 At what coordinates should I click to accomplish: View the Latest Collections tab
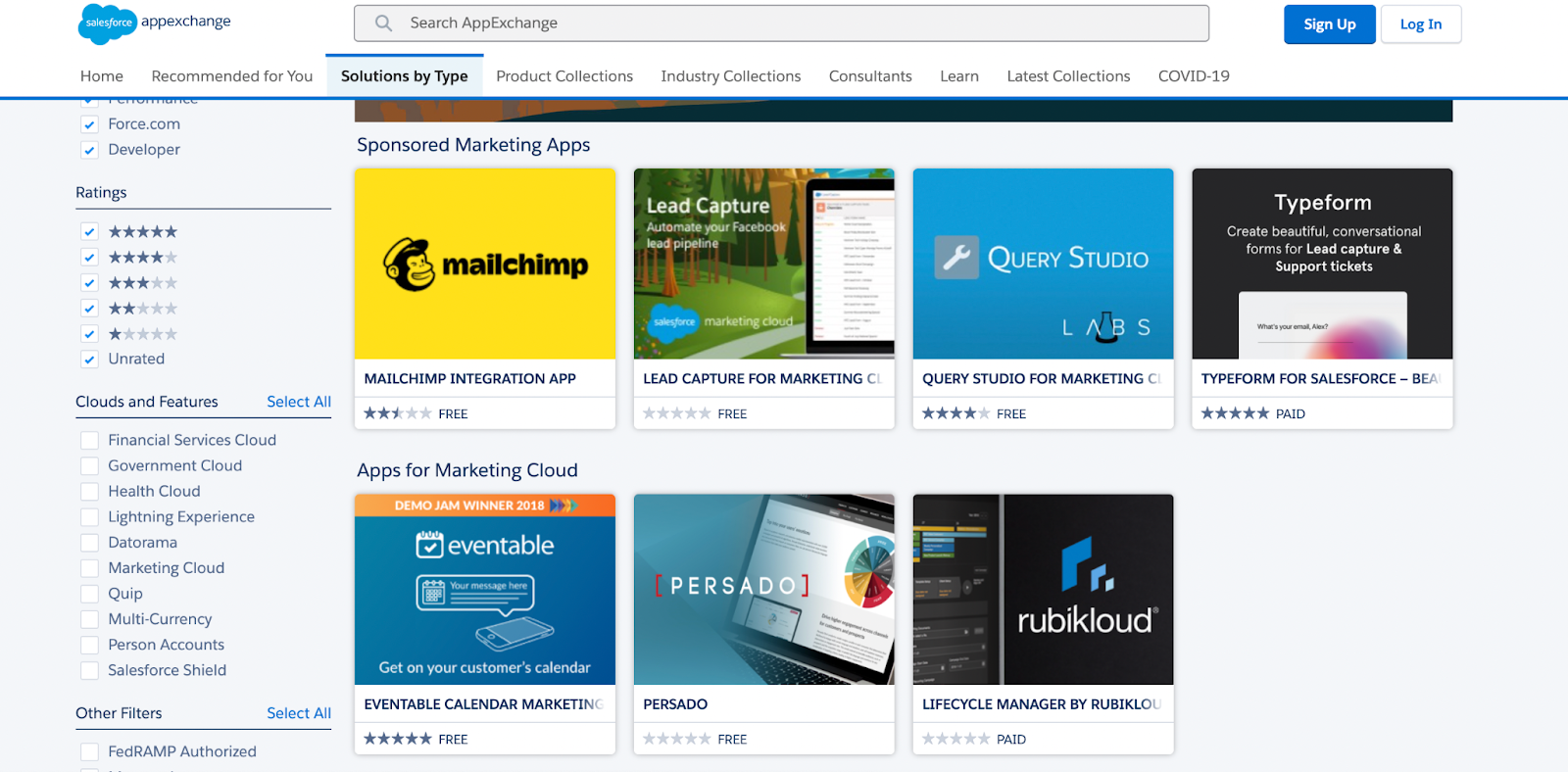pyautogui.click(x=1069, y=76)
